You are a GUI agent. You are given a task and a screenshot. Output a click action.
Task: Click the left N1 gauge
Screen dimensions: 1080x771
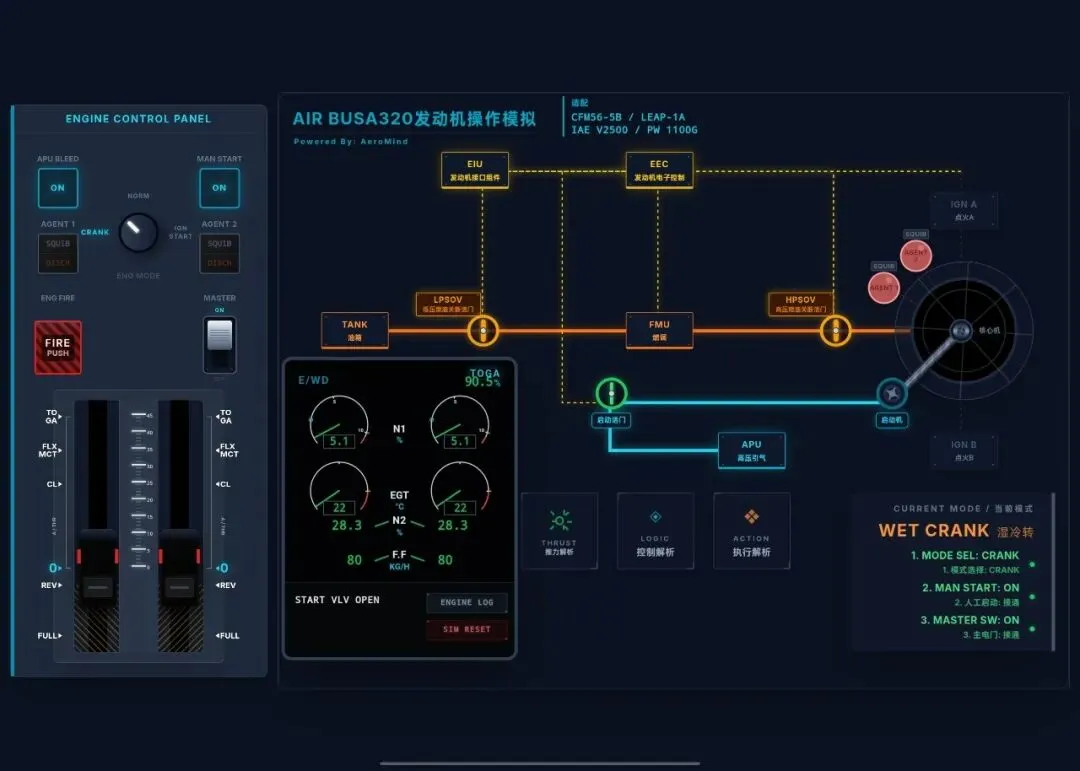pos(339,422)
